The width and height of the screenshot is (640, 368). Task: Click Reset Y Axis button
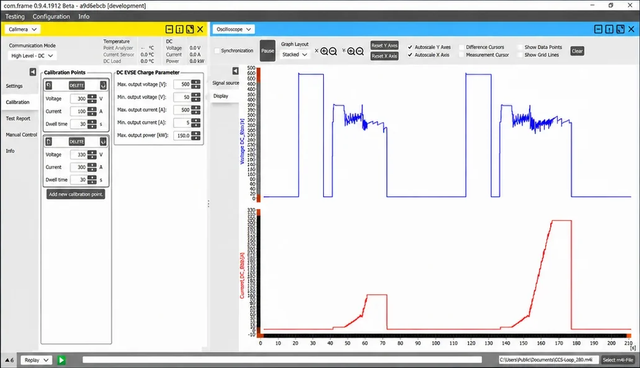click(384, 46)
